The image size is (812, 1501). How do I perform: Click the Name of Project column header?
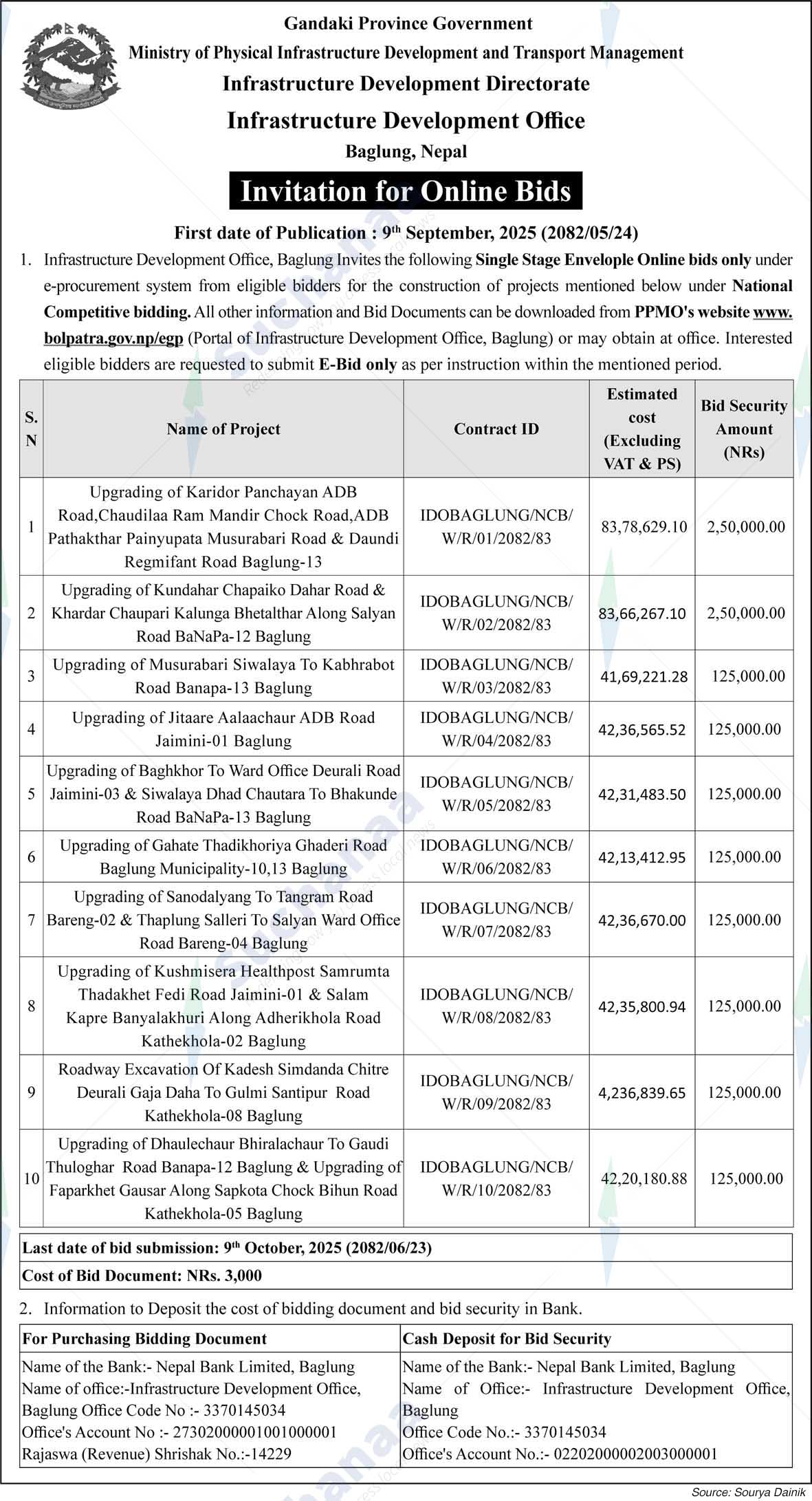click(x=223, y=429)
